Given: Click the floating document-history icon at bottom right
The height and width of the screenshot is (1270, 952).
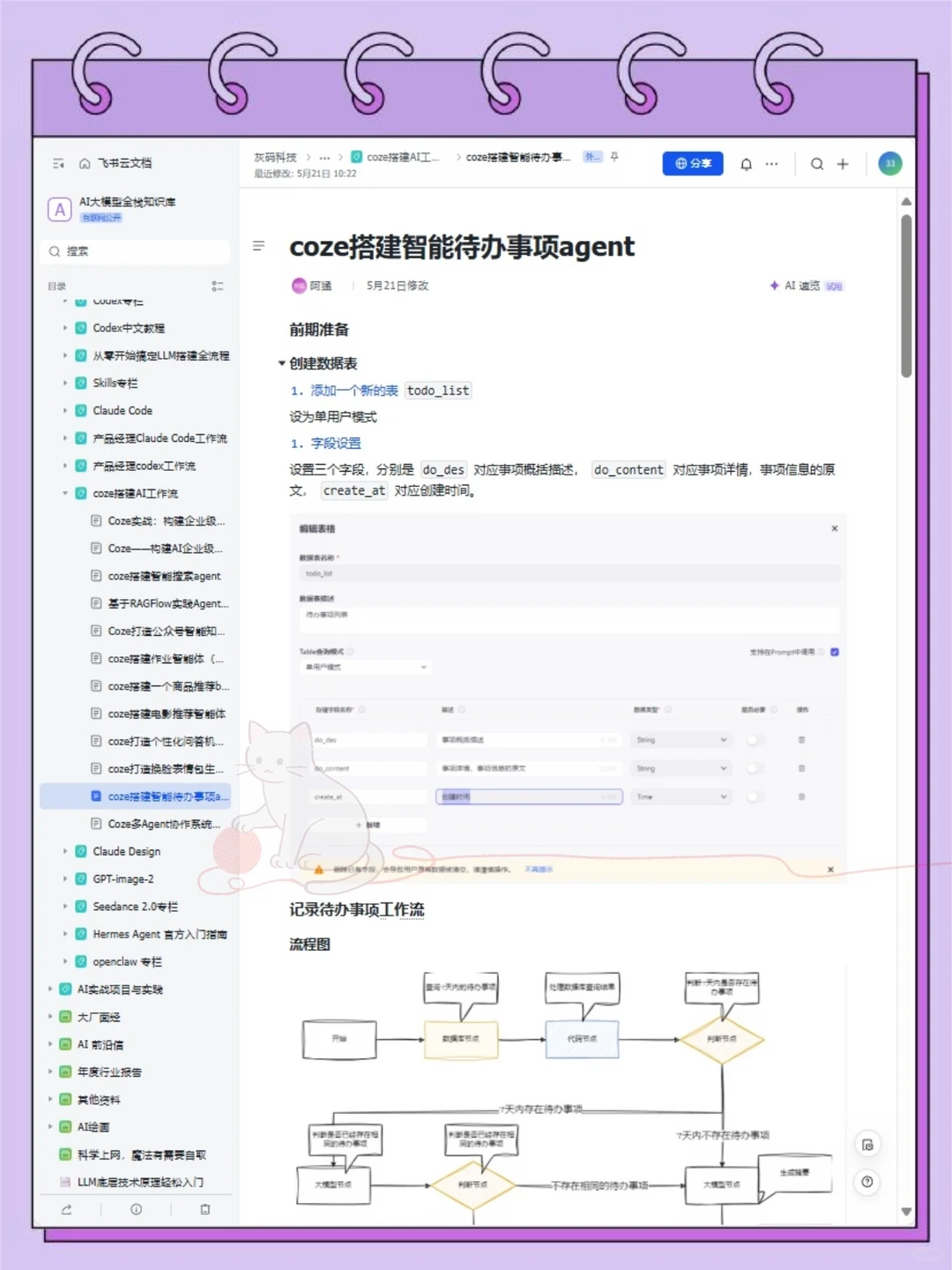Looking at the screenshot, I should [867, 1145].
